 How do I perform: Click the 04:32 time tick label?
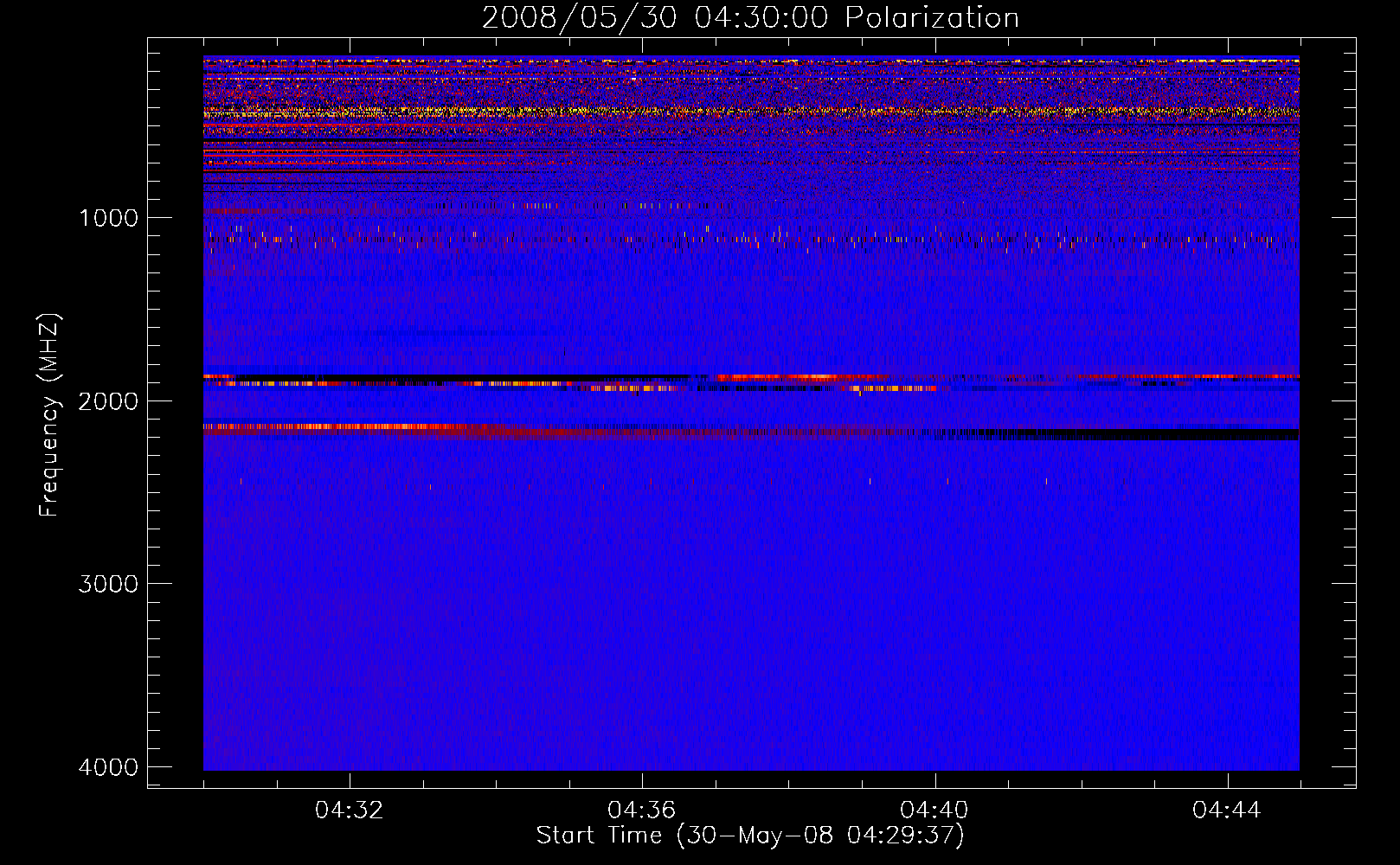click(x=350, y=811)
